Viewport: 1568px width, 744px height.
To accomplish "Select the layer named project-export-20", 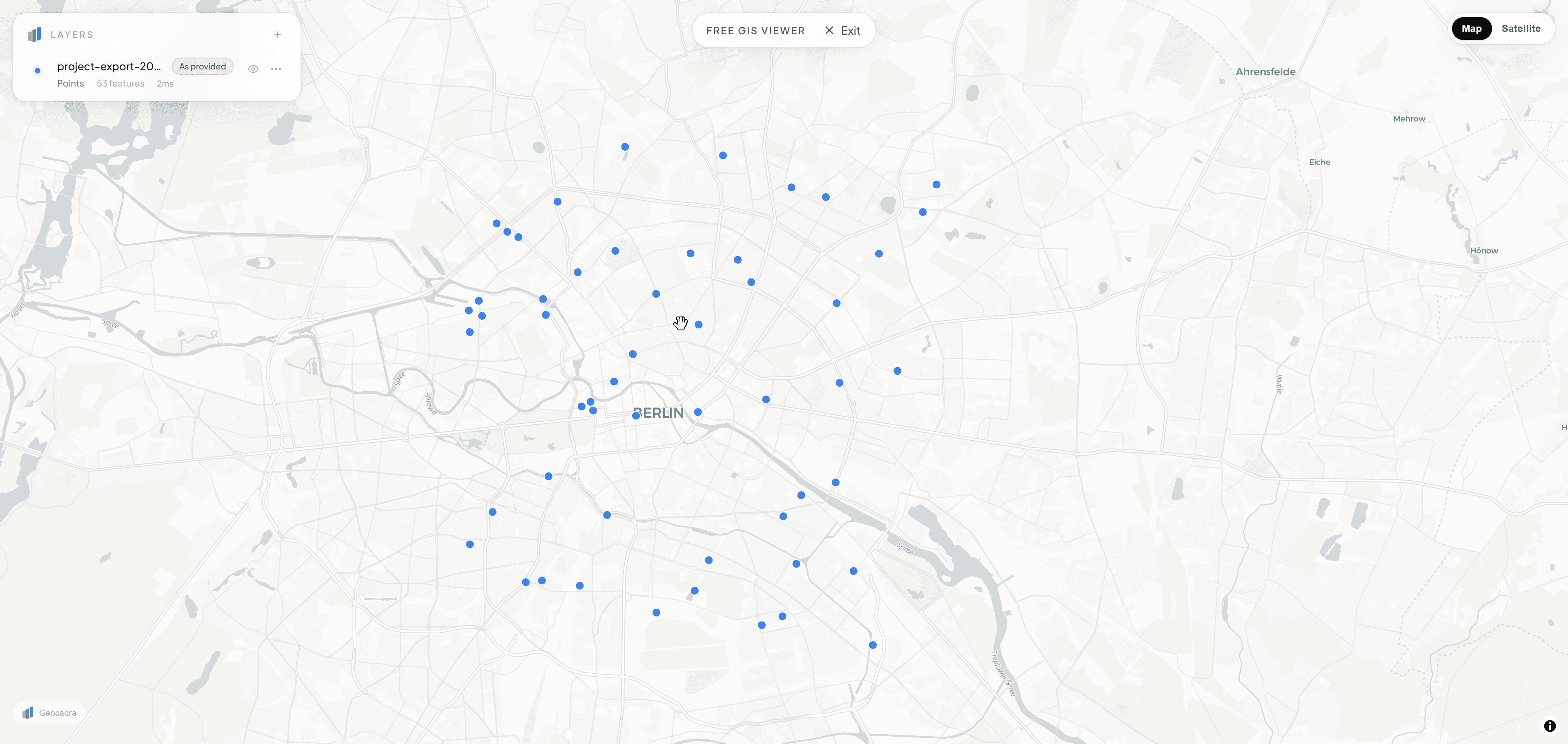I will click(109, 67).
